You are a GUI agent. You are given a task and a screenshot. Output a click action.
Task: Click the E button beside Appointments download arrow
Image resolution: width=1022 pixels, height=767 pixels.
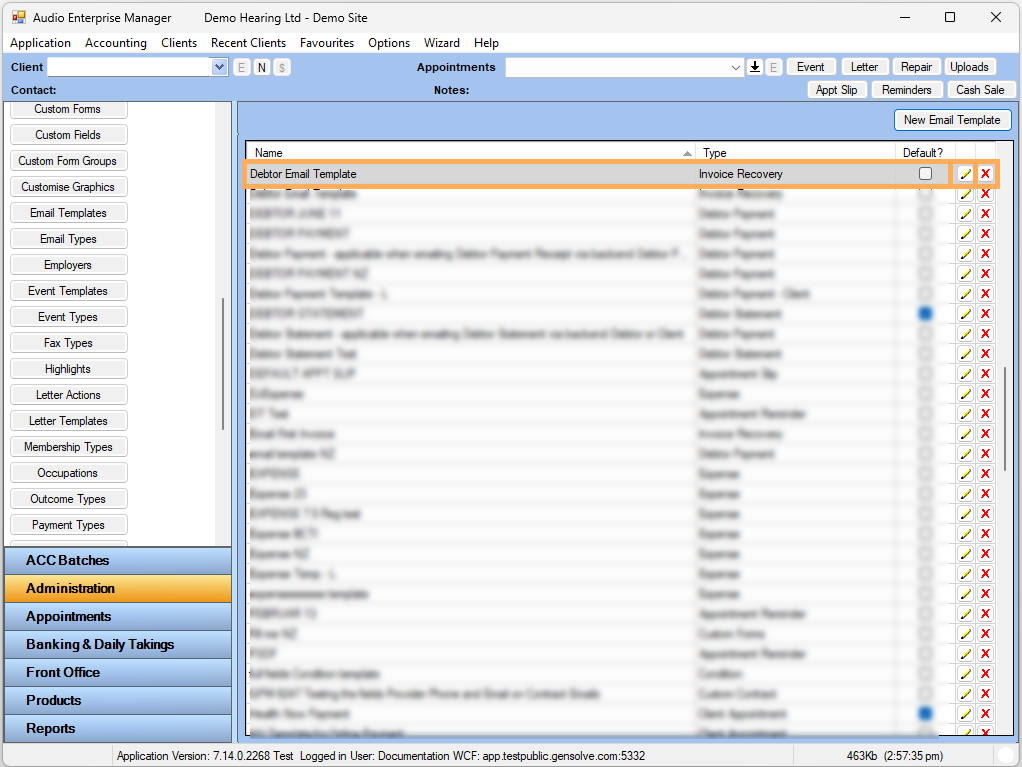point(773,67)
